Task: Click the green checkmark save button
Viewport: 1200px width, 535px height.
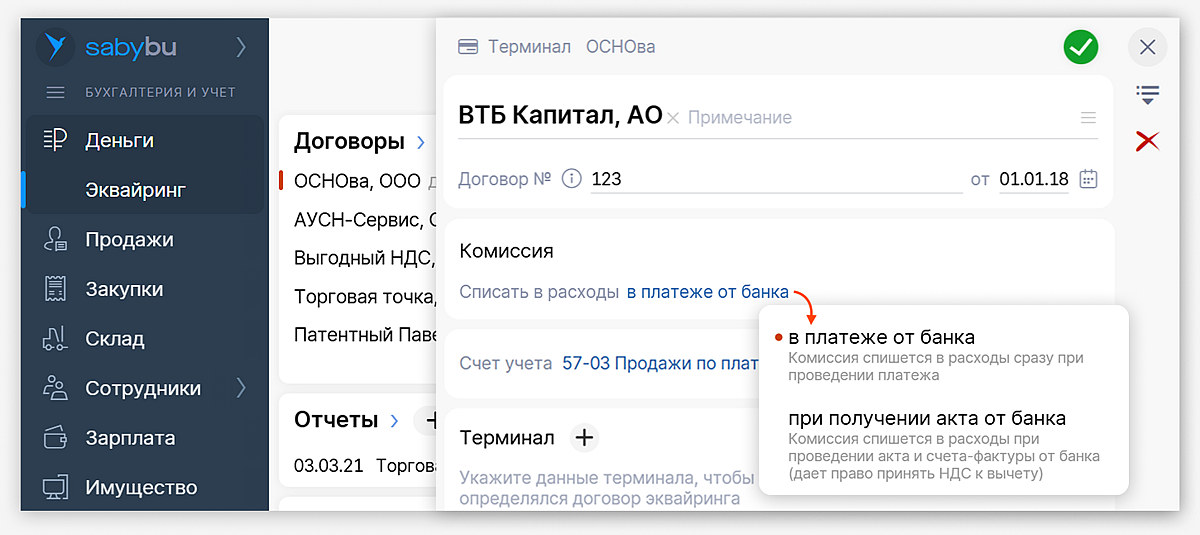Action: click(x=1081, y=47)
